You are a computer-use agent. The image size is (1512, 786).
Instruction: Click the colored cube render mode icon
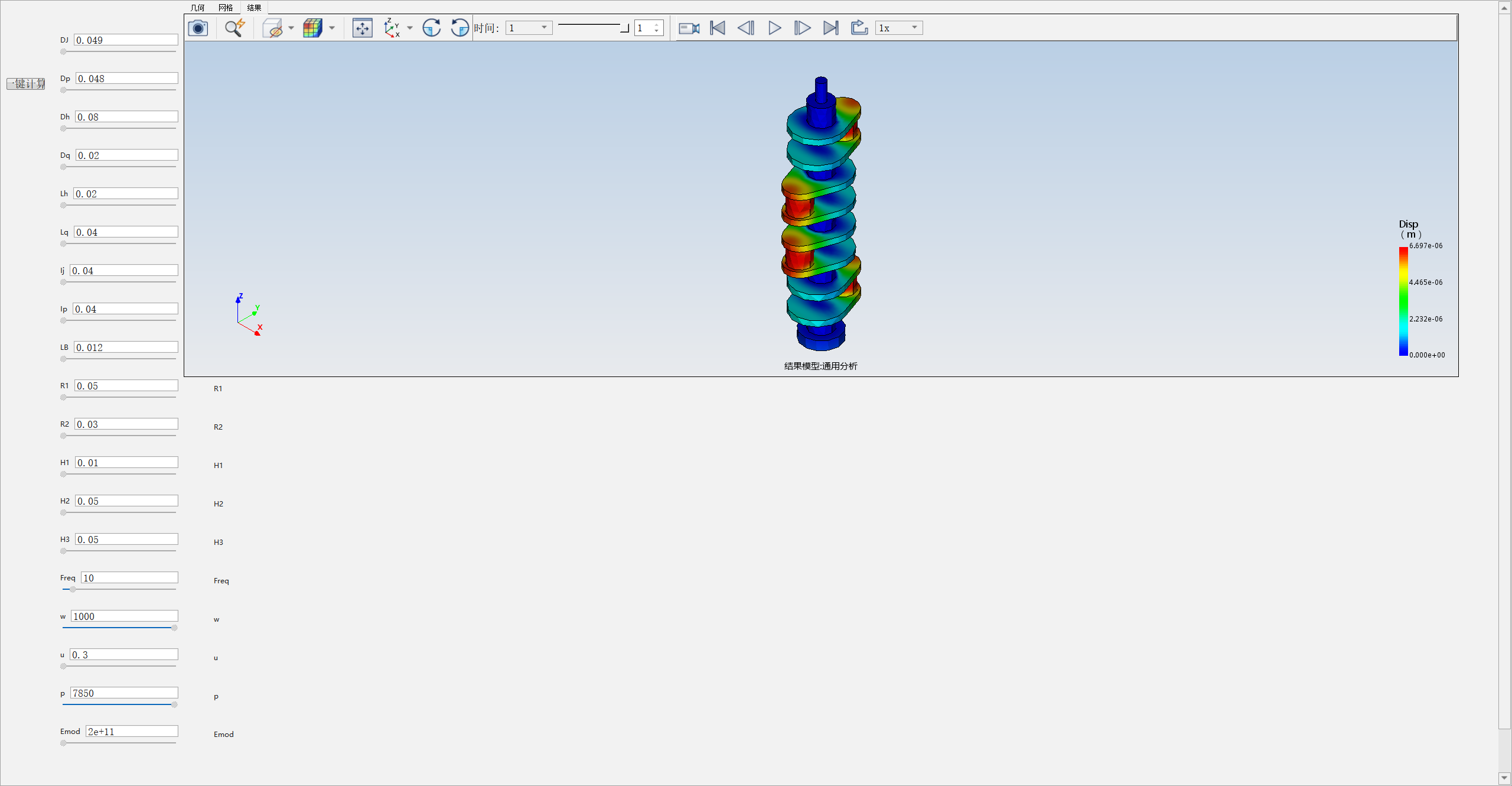[312, 28]
